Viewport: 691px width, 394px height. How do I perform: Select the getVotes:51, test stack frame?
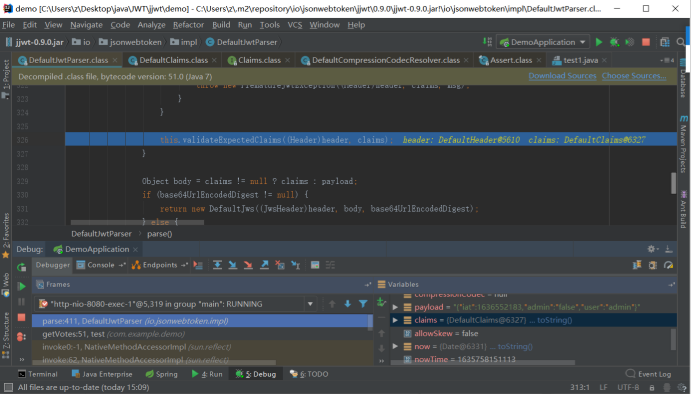[202, 334]
